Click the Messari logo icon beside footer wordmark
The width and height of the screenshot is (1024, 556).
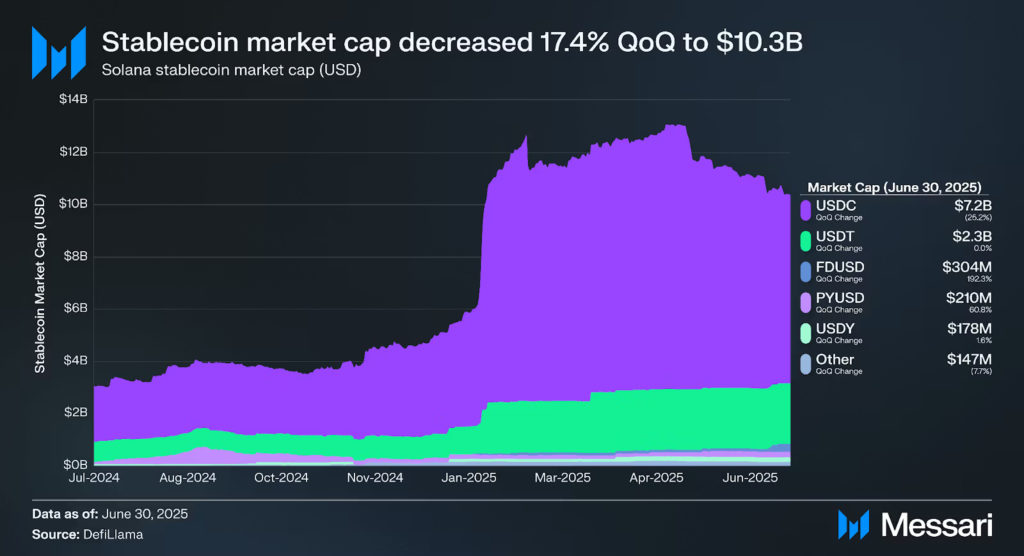(x=853, y=525)
